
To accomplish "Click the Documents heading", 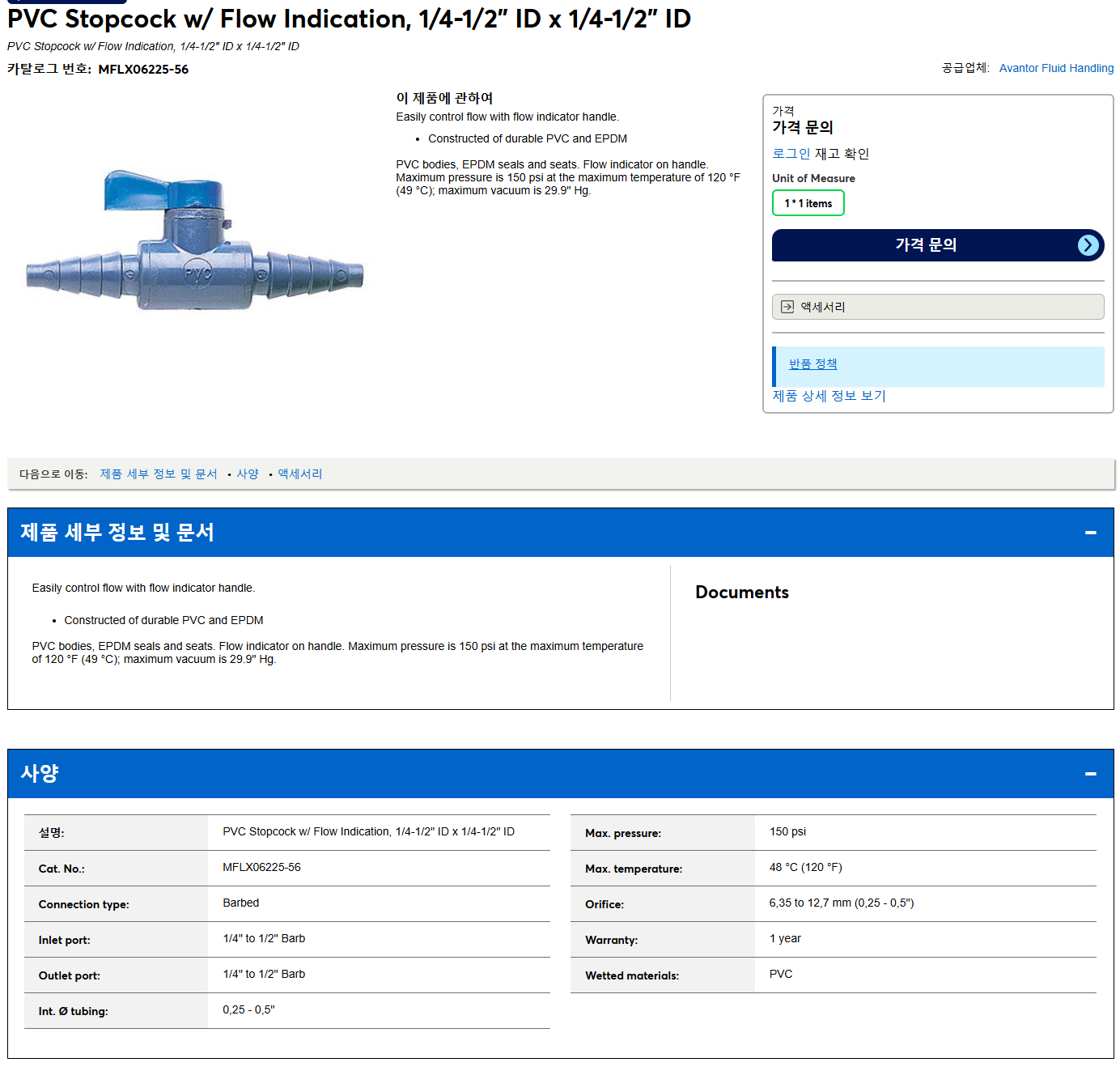I will (742, 593).
